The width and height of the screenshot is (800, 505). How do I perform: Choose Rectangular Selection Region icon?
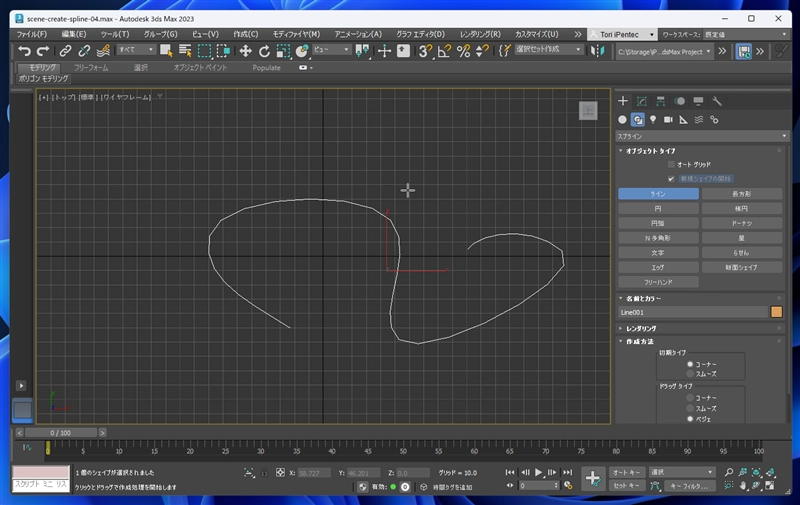point(204,50)
